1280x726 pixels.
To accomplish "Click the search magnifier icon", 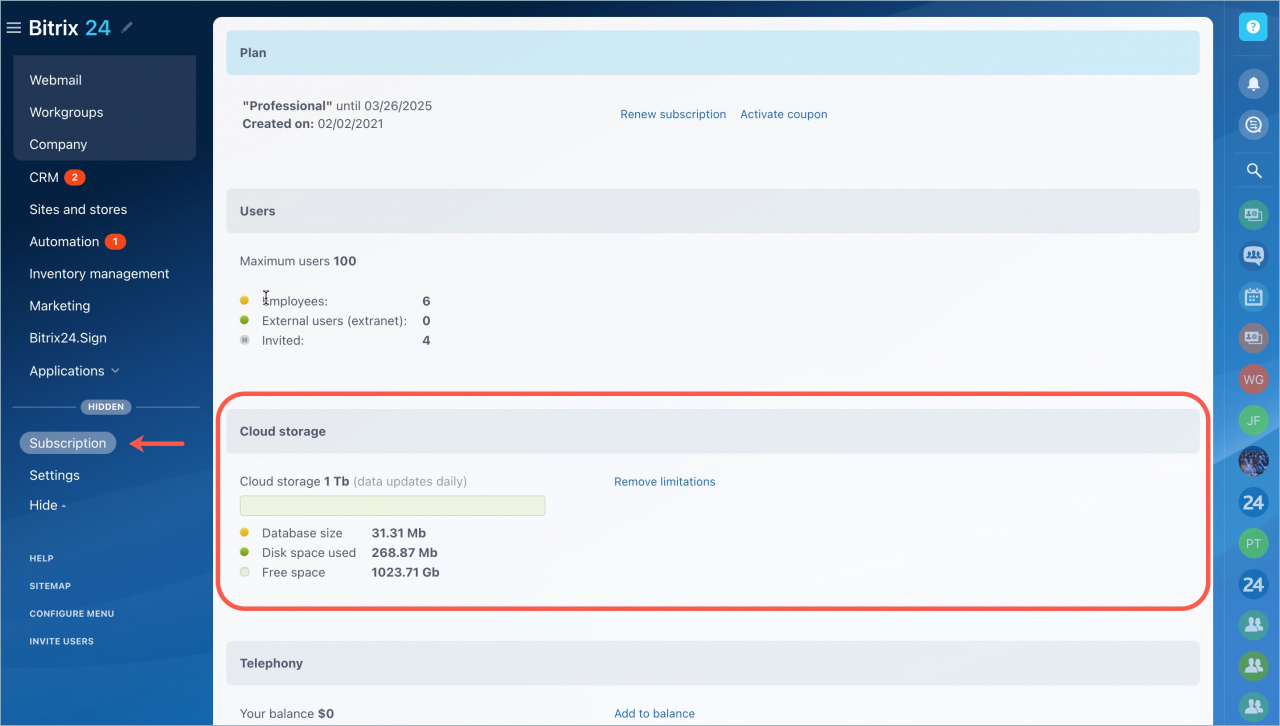I will (x=1253, y=171).
